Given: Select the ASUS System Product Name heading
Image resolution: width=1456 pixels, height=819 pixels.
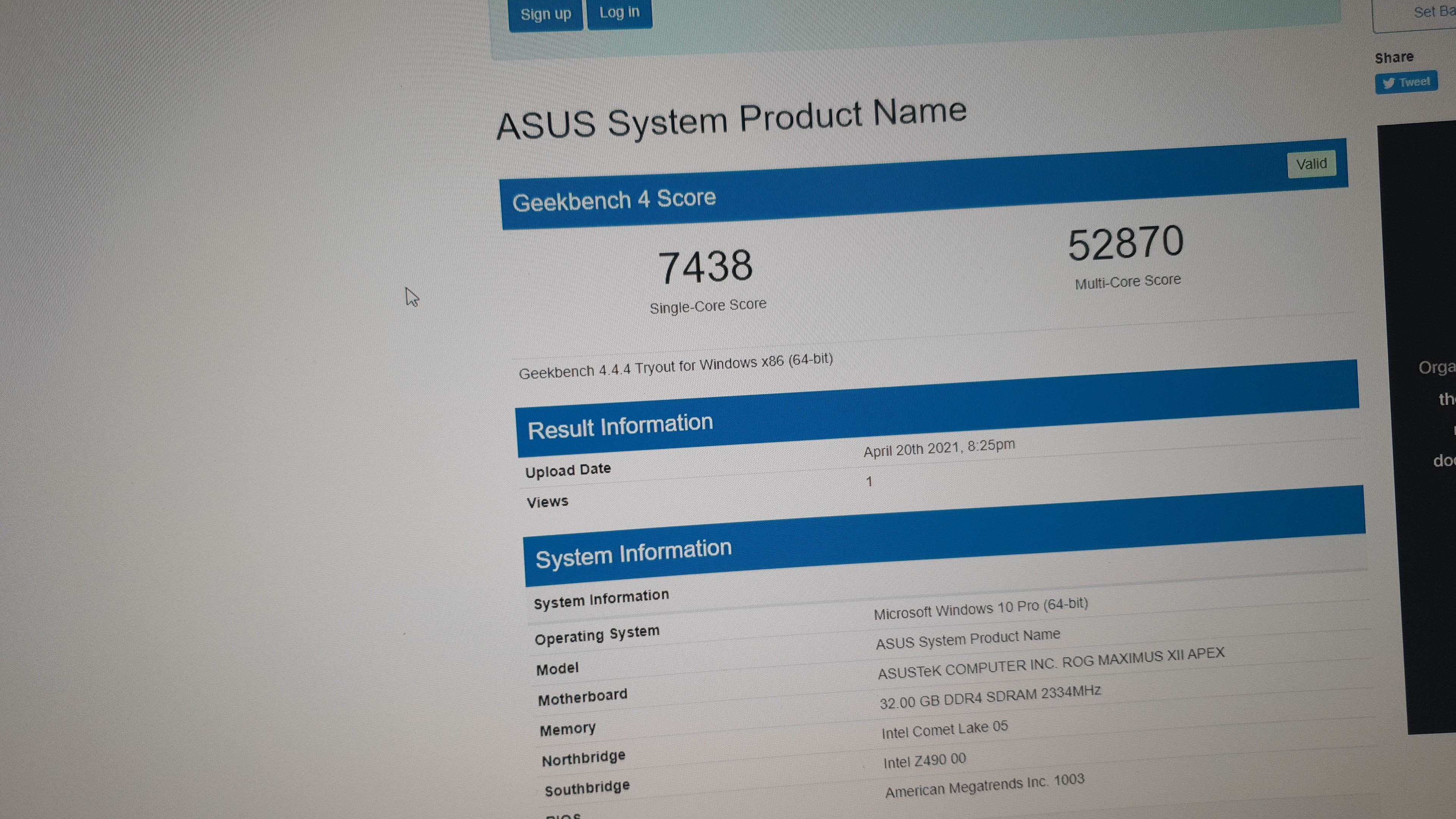Looking at the screenshot, I should point(731,119).
